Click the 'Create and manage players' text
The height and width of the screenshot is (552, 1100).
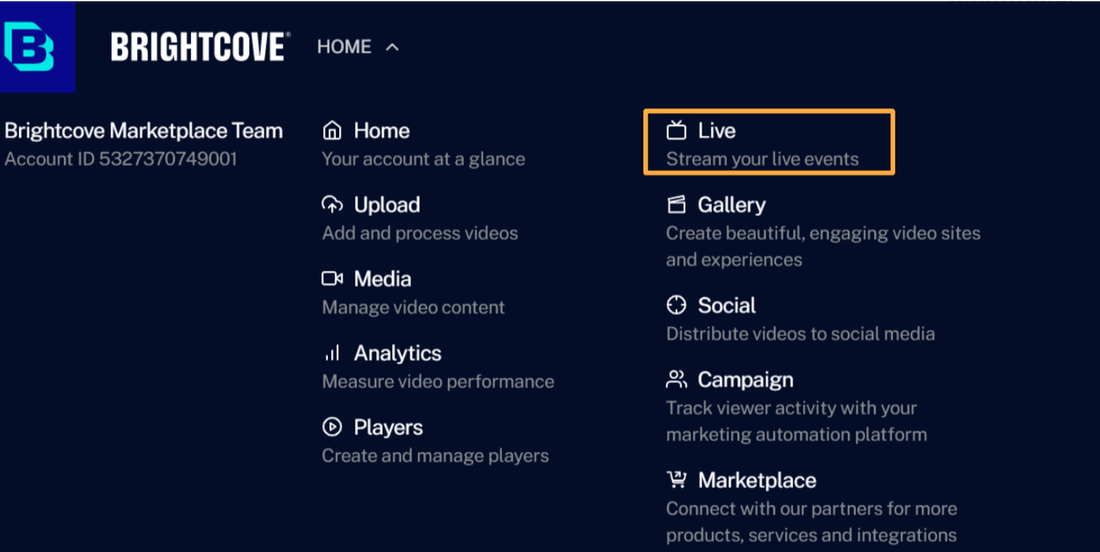click(435, 455)
